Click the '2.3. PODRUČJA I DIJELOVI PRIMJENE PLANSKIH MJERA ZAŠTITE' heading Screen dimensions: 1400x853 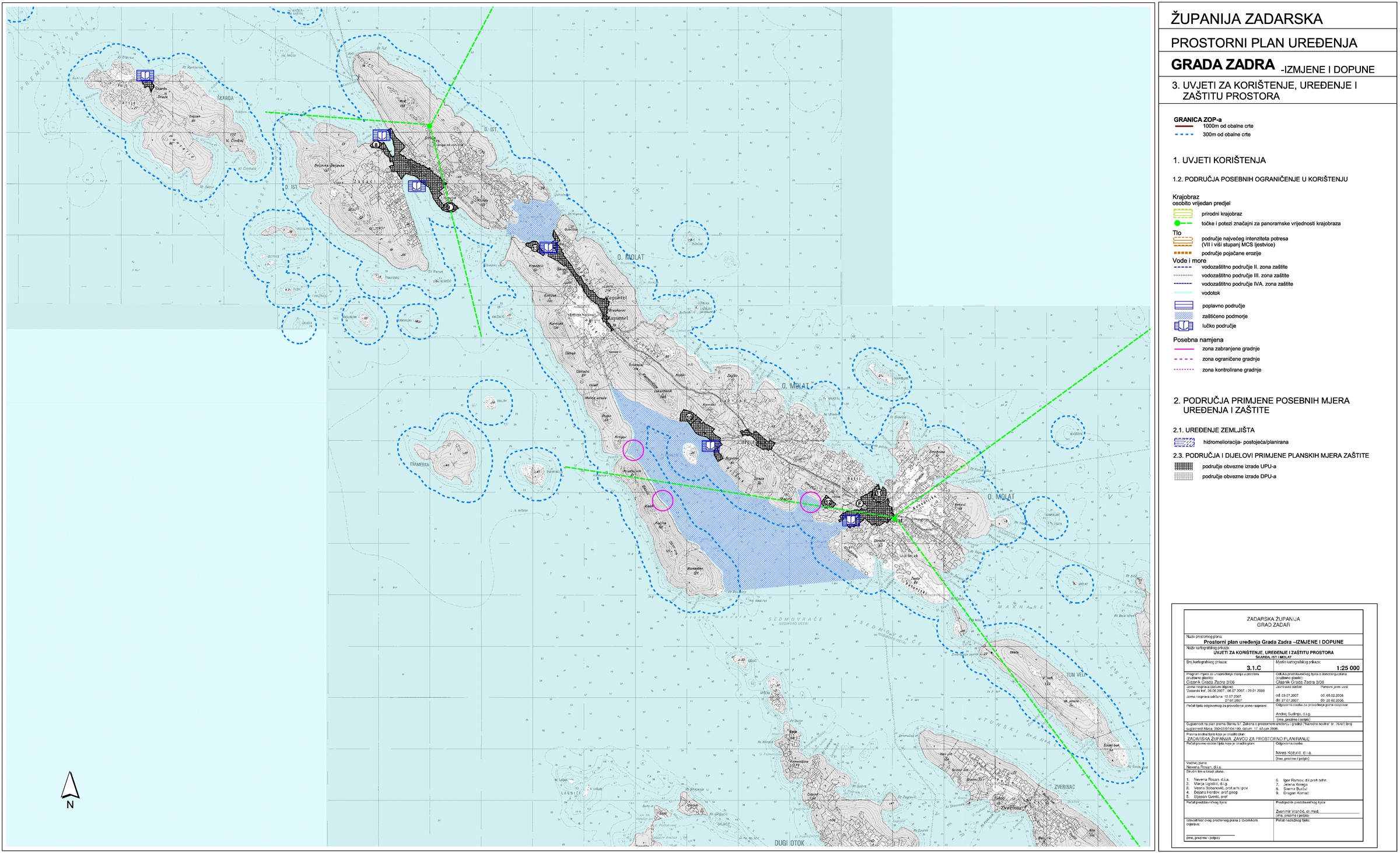(1271, 456)
